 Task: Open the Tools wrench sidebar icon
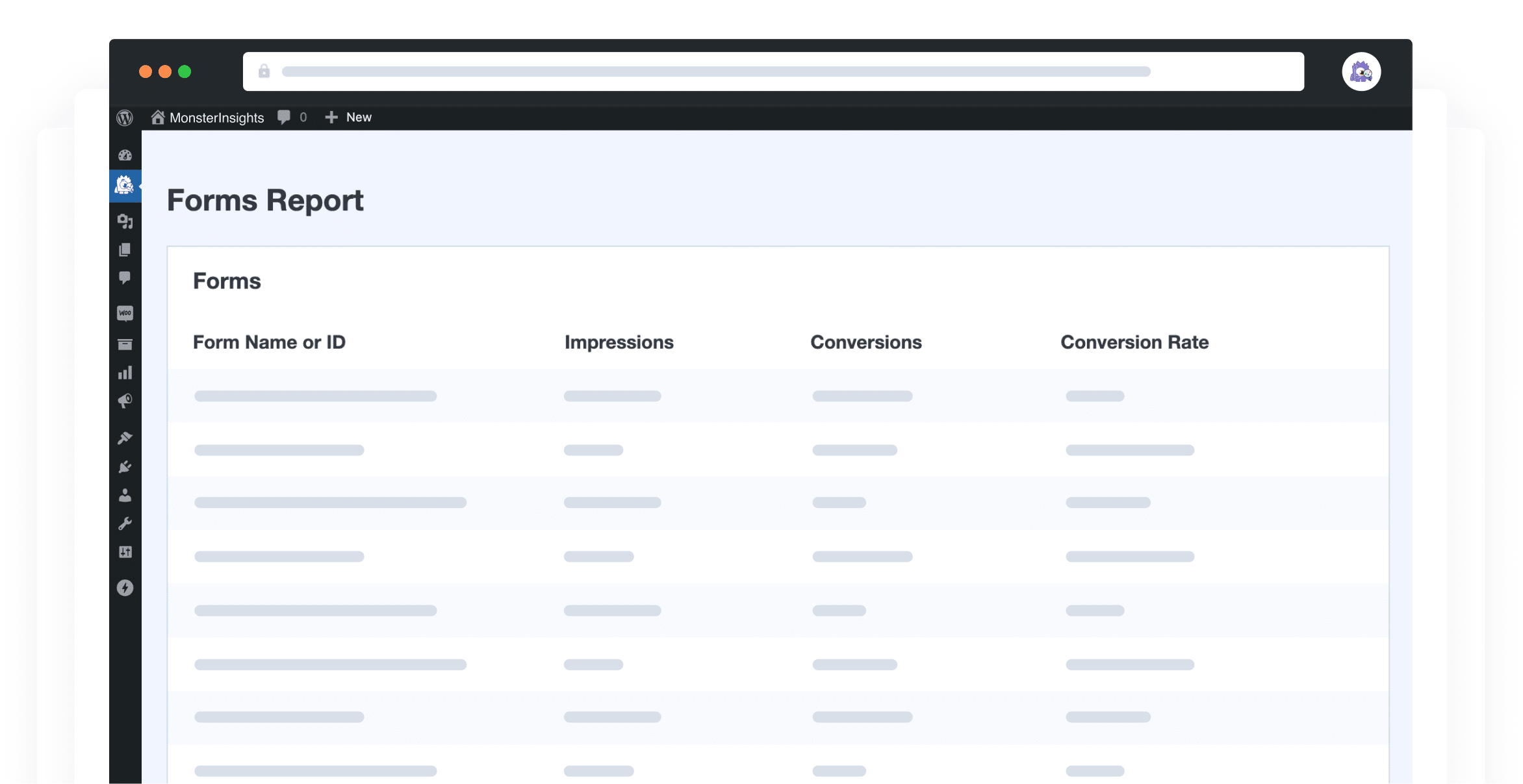click(x=125, y=524)
